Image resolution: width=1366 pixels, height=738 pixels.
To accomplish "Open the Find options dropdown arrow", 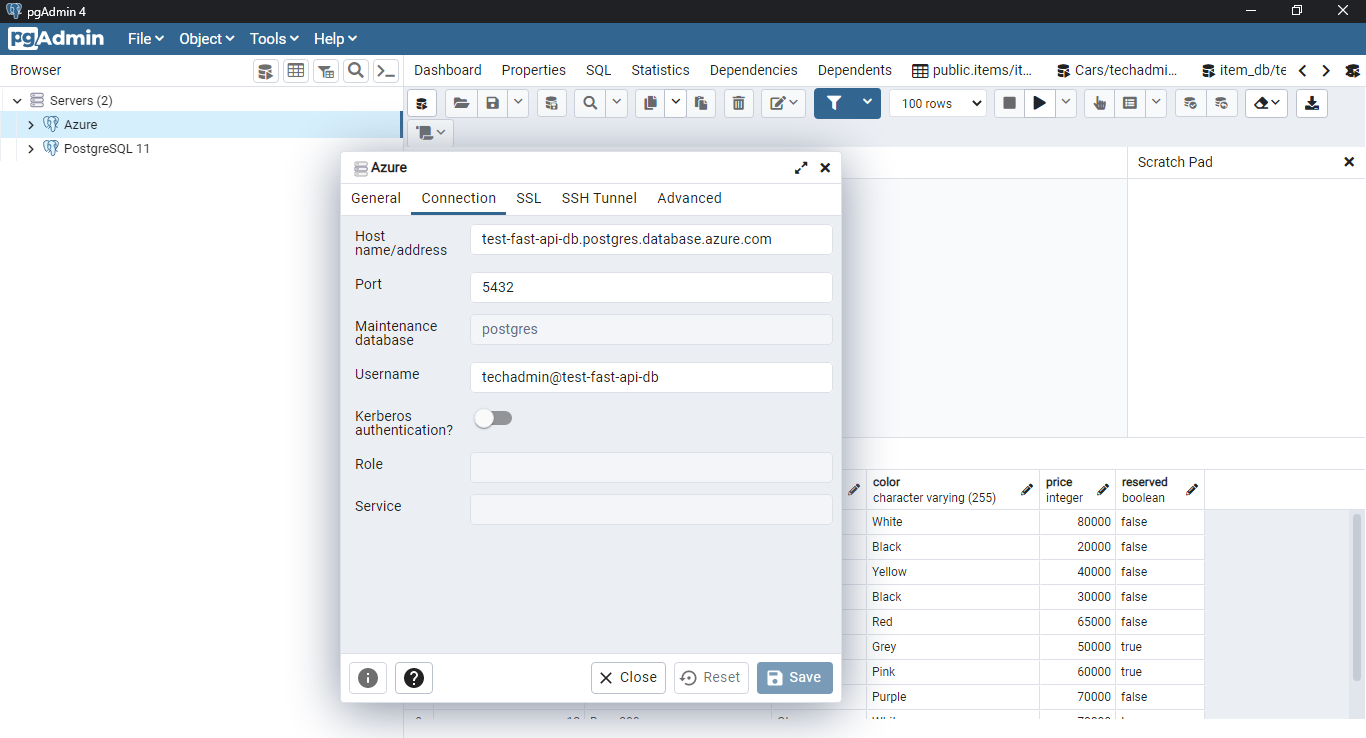I will (x=617, y=103).
